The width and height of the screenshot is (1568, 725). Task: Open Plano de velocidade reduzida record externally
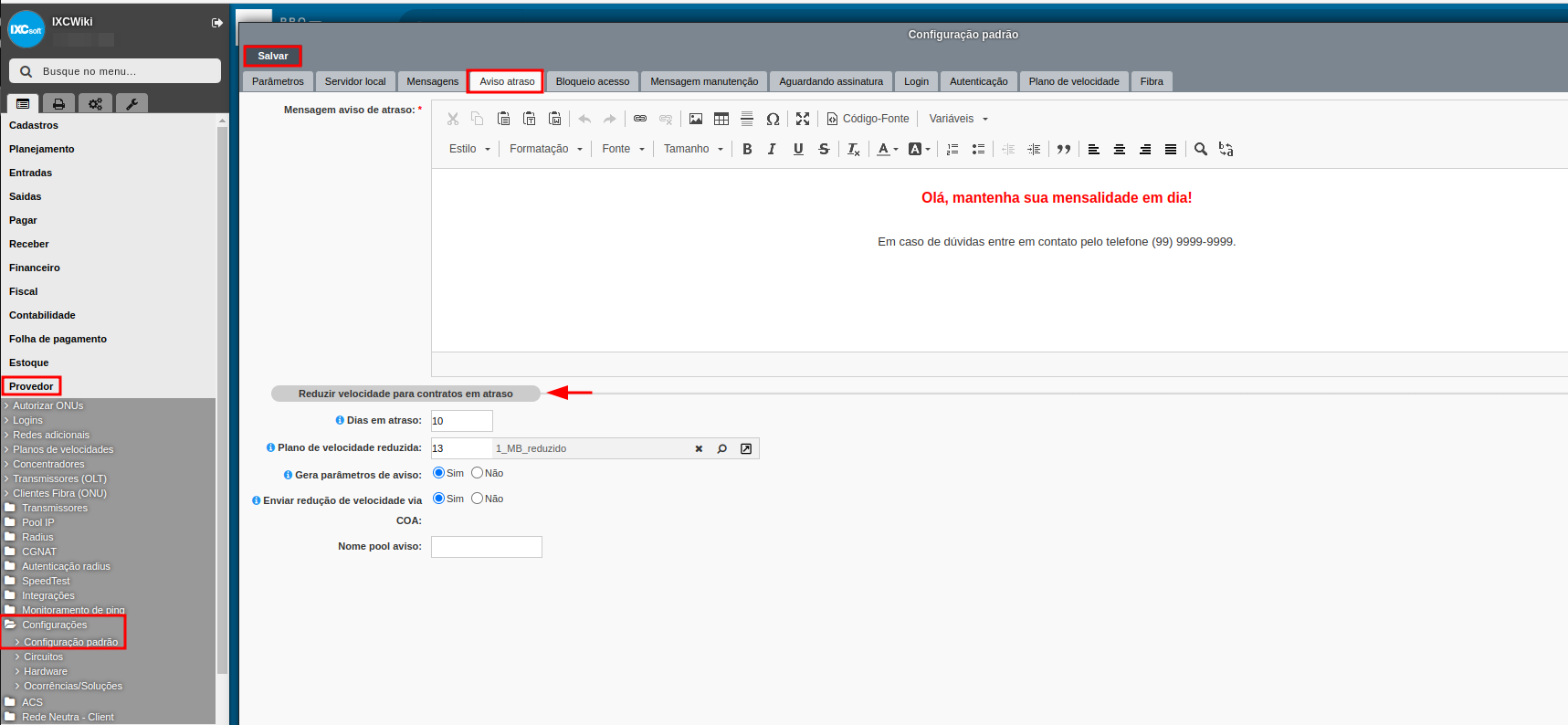(x=746, y=448)
